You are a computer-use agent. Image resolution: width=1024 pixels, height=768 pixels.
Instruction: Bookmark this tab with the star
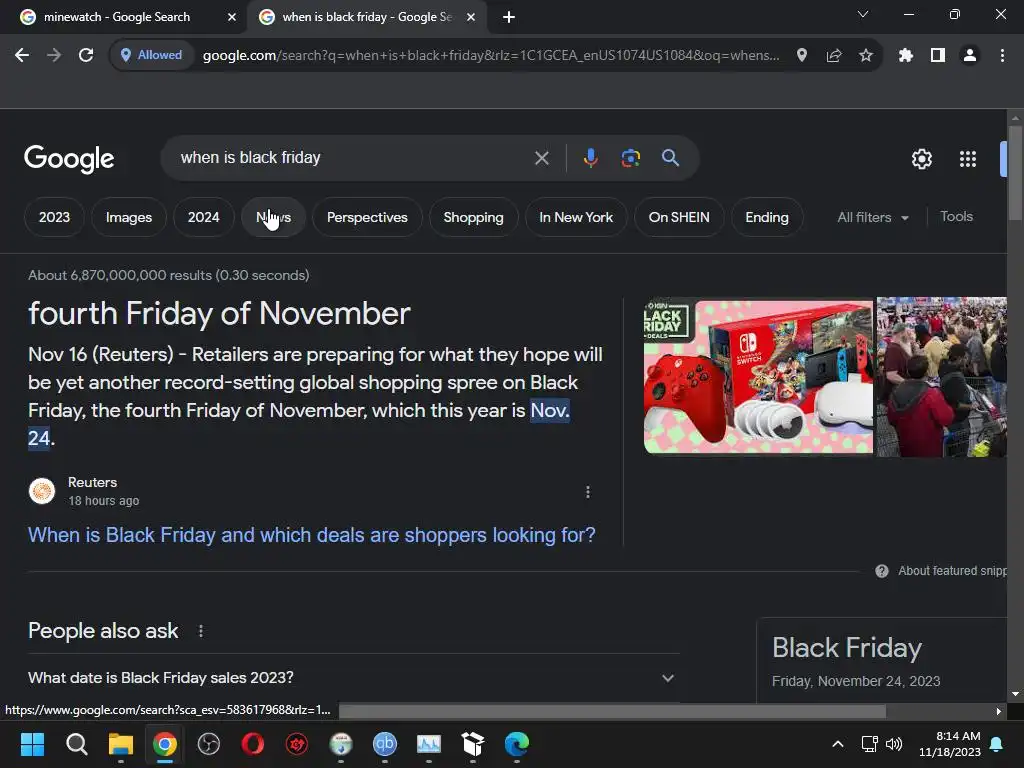(866, 56)
